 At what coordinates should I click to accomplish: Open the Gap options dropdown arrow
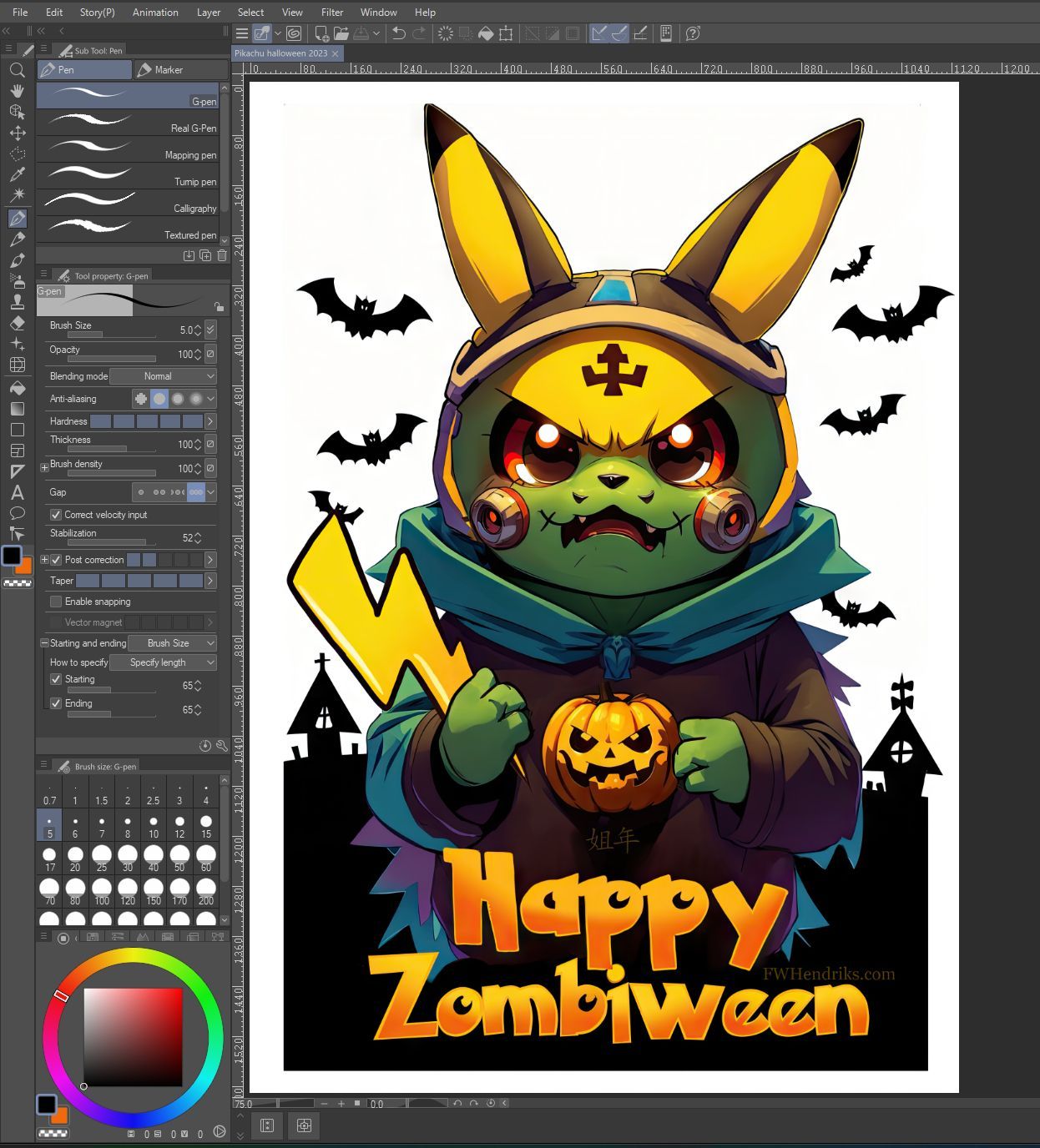pos(211,492)
